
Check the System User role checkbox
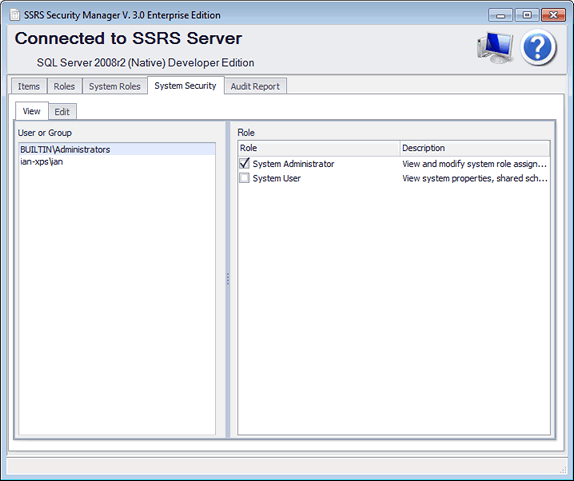click(244, 178)
